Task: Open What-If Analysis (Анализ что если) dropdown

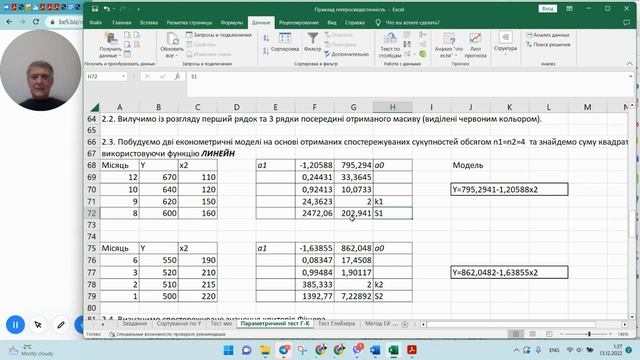Action: tap(449, 45)
